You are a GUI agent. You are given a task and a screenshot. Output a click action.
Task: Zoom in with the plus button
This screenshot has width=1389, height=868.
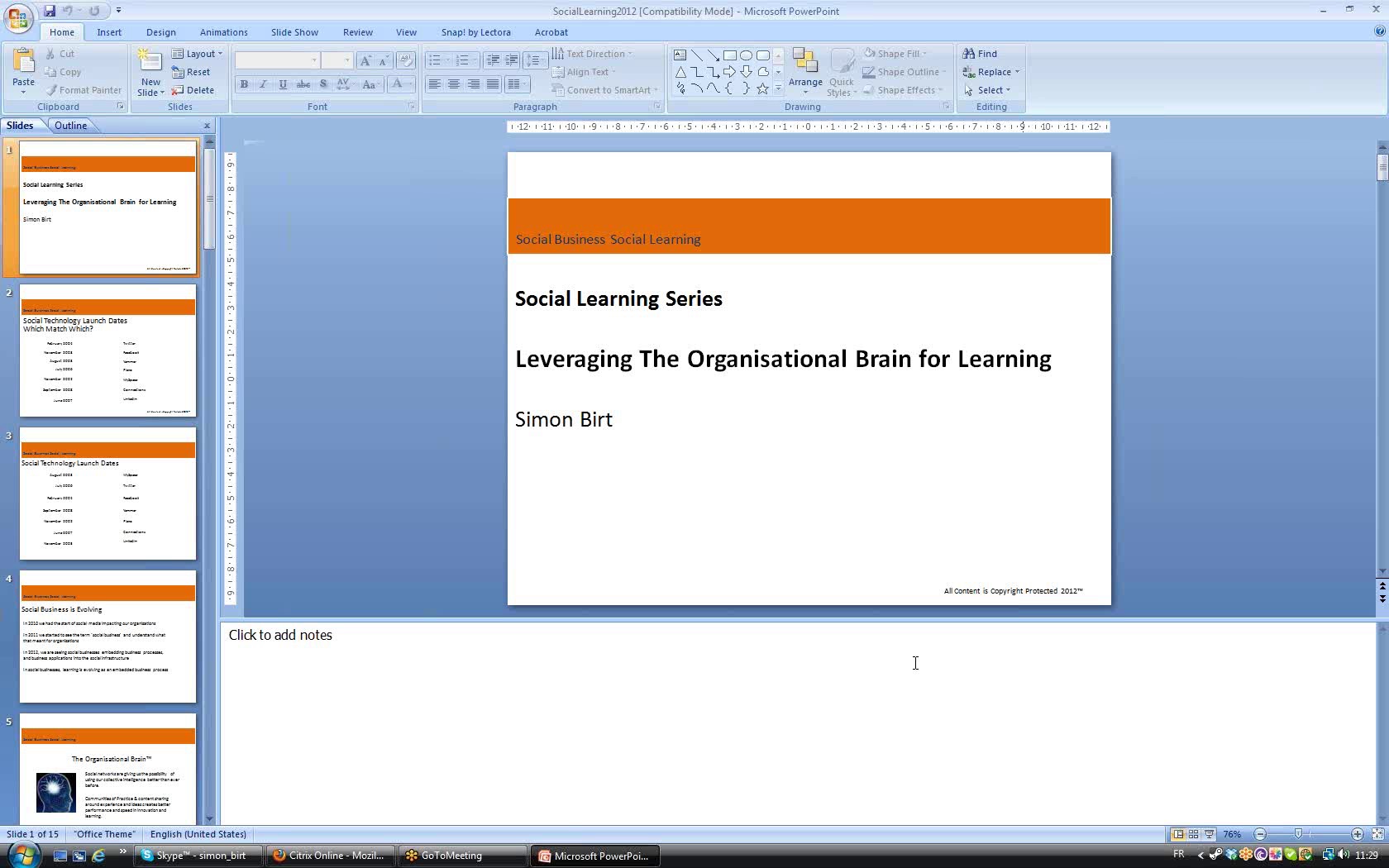(x=1358, y=834)
